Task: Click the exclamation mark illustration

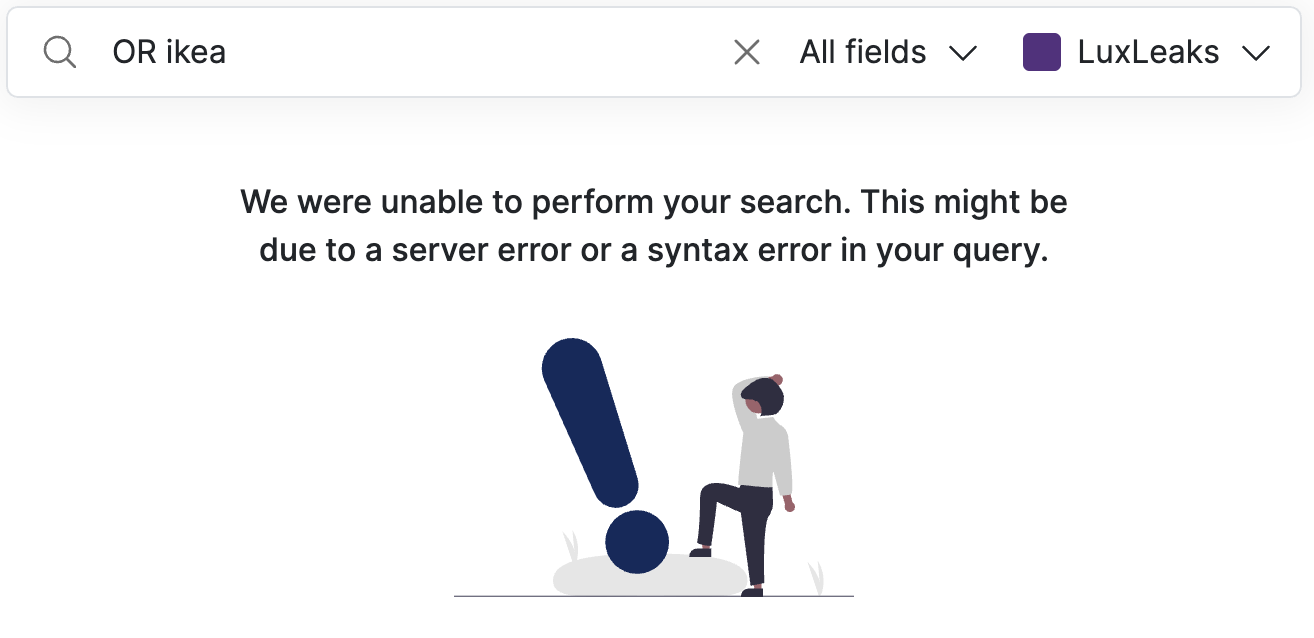Action: click(590, 440)
